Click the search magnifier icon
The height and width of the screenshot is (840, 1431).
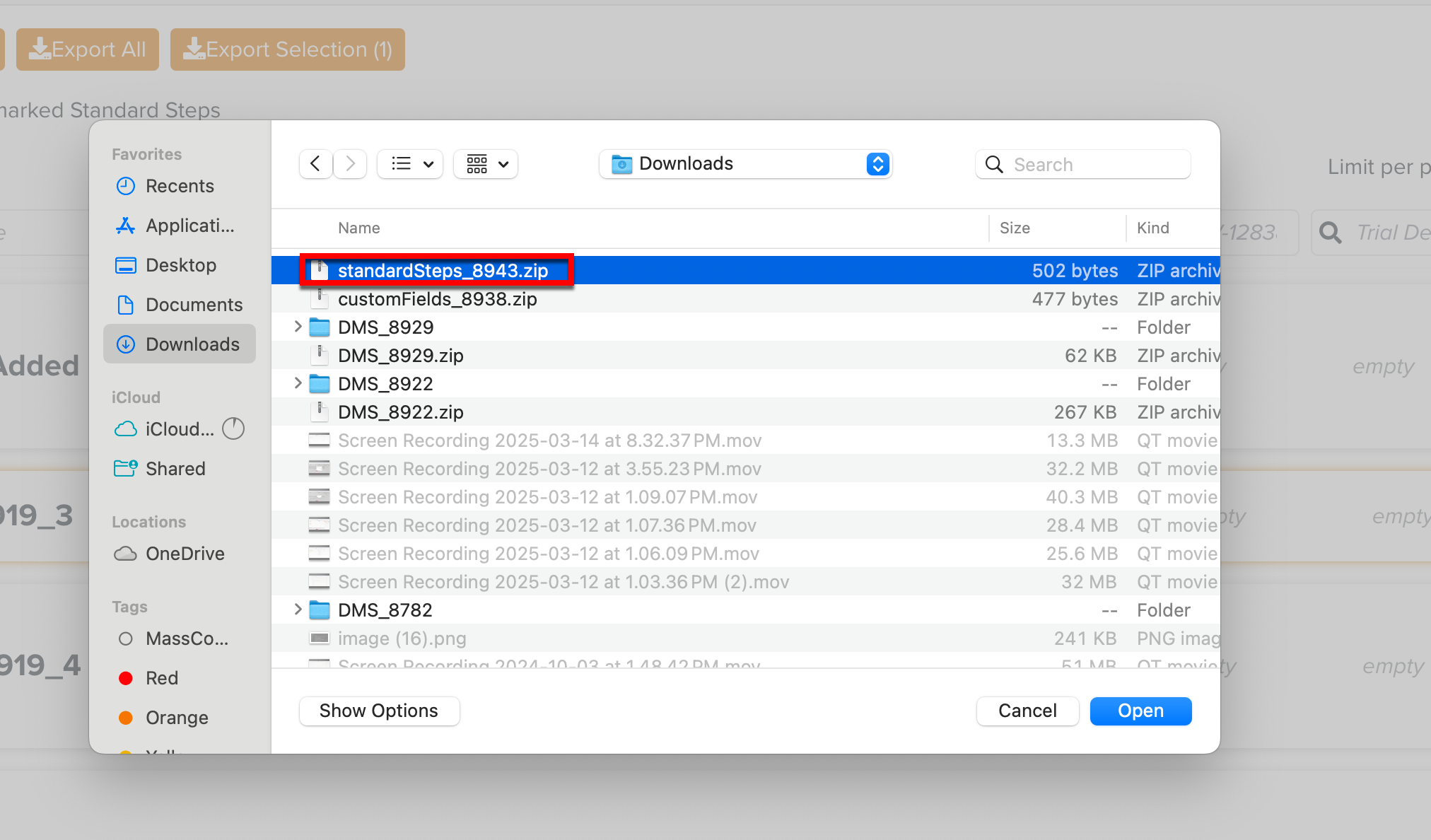994,164
